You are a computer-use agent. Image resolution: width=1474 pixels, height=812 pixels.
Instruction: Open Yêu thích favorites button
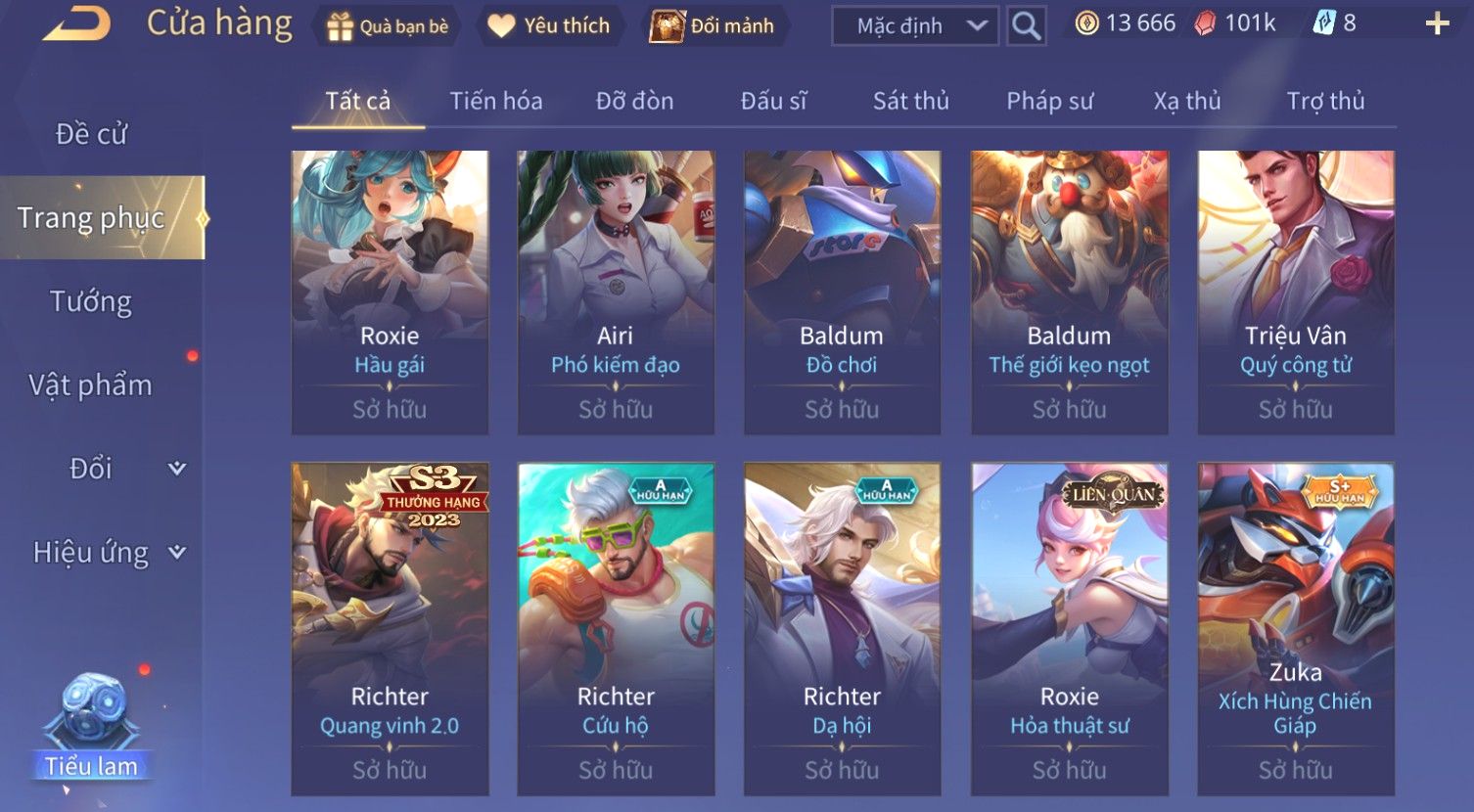click(548, 25)
